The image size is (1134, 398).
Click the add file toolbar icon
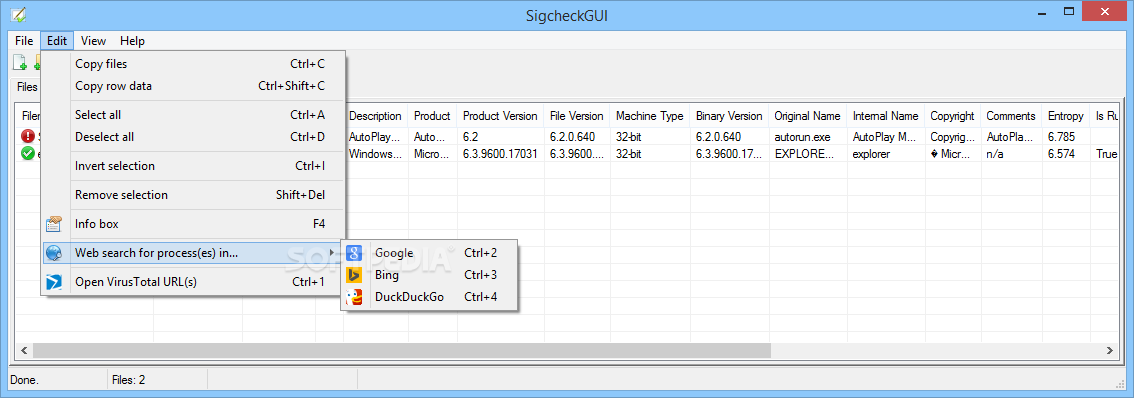coord(20,63)
